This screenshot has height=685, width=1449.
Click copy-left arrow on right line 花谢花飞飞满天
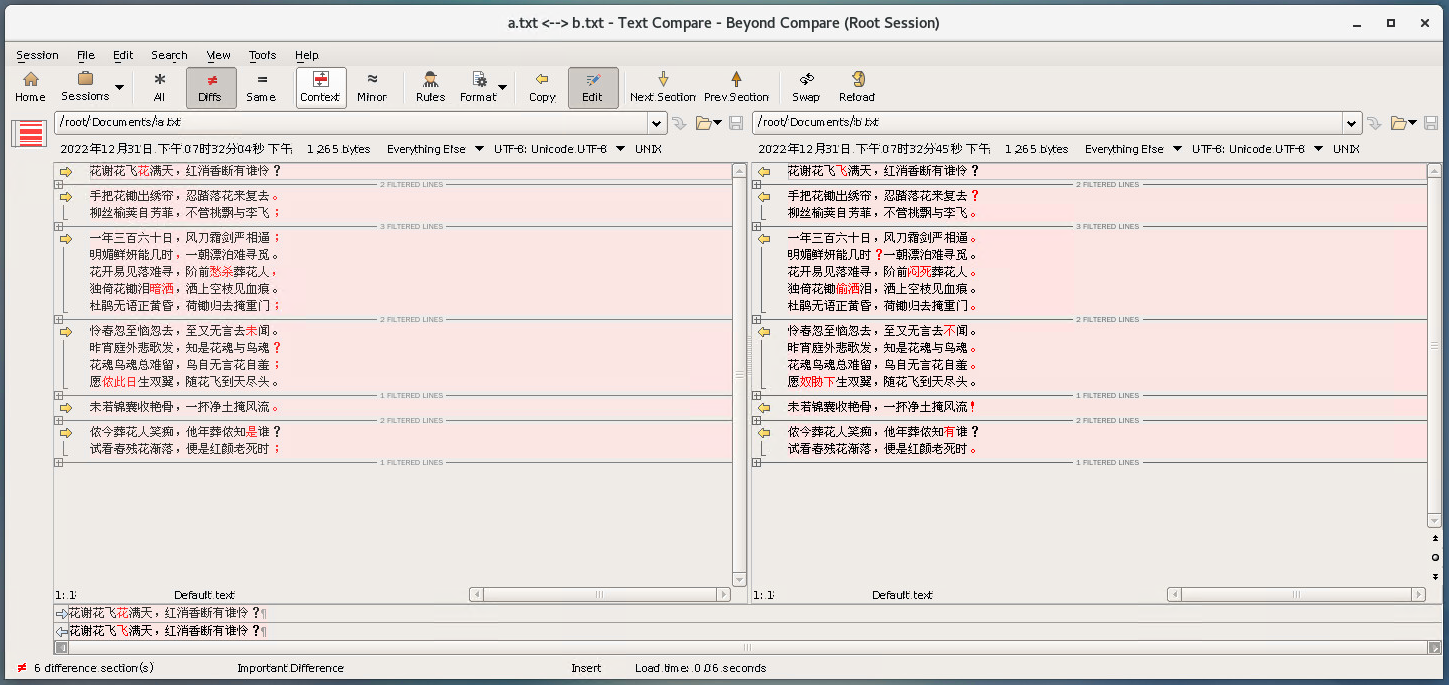[764, 171]
